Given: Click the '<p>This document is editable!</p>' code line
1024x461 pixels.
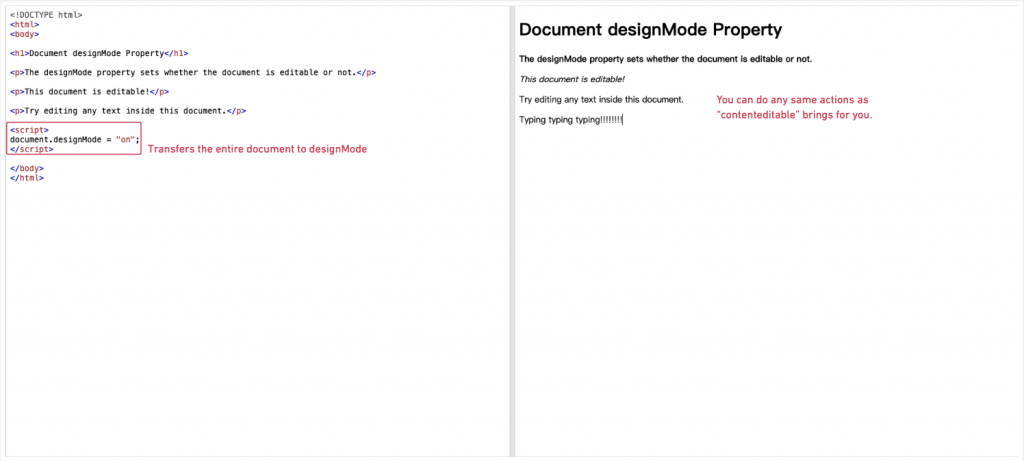Looking at the screenshot, I should (89, 91).
